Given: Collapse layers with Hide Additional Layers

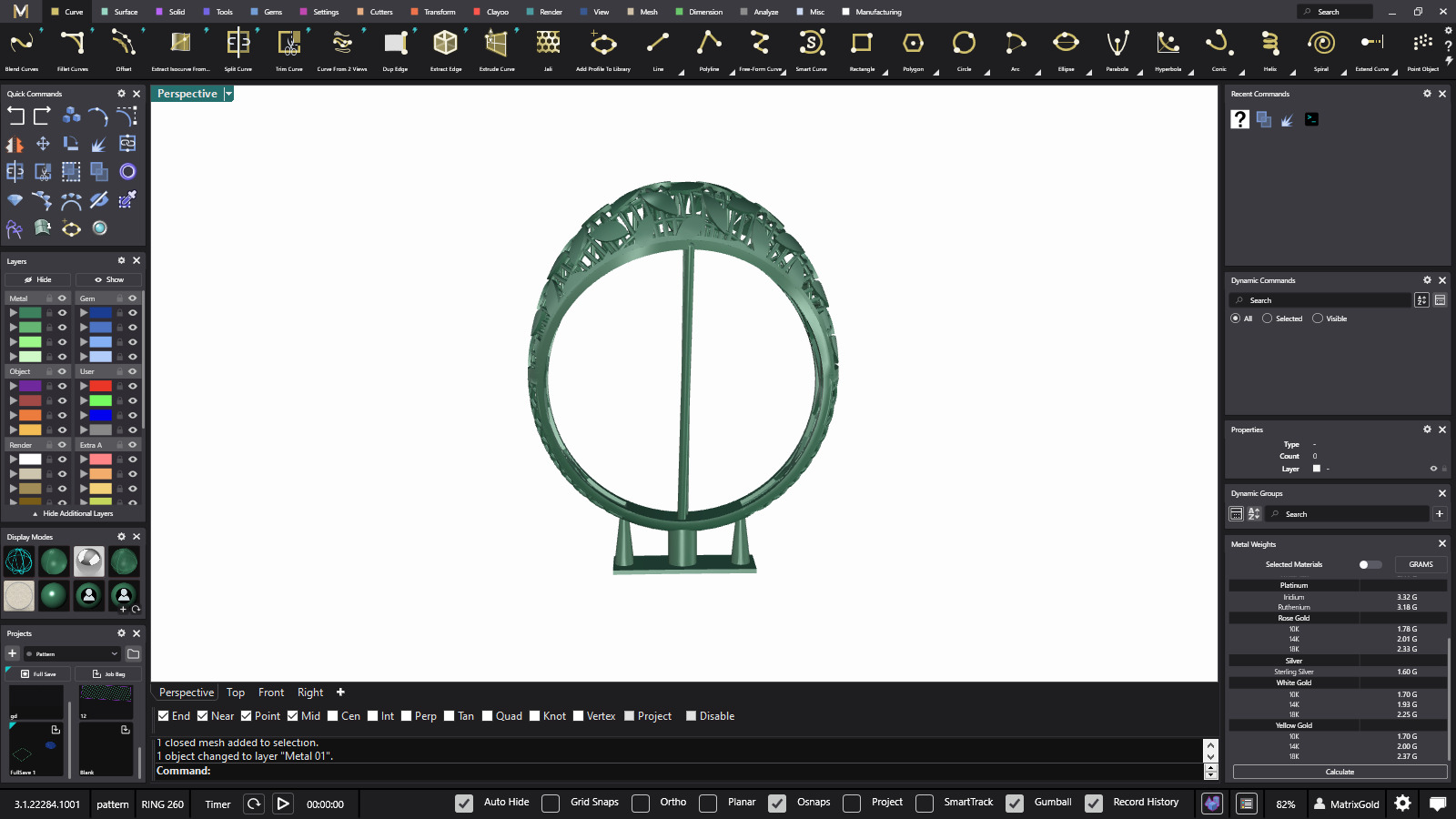Looking at the screenshot, I should click(73, 513).
